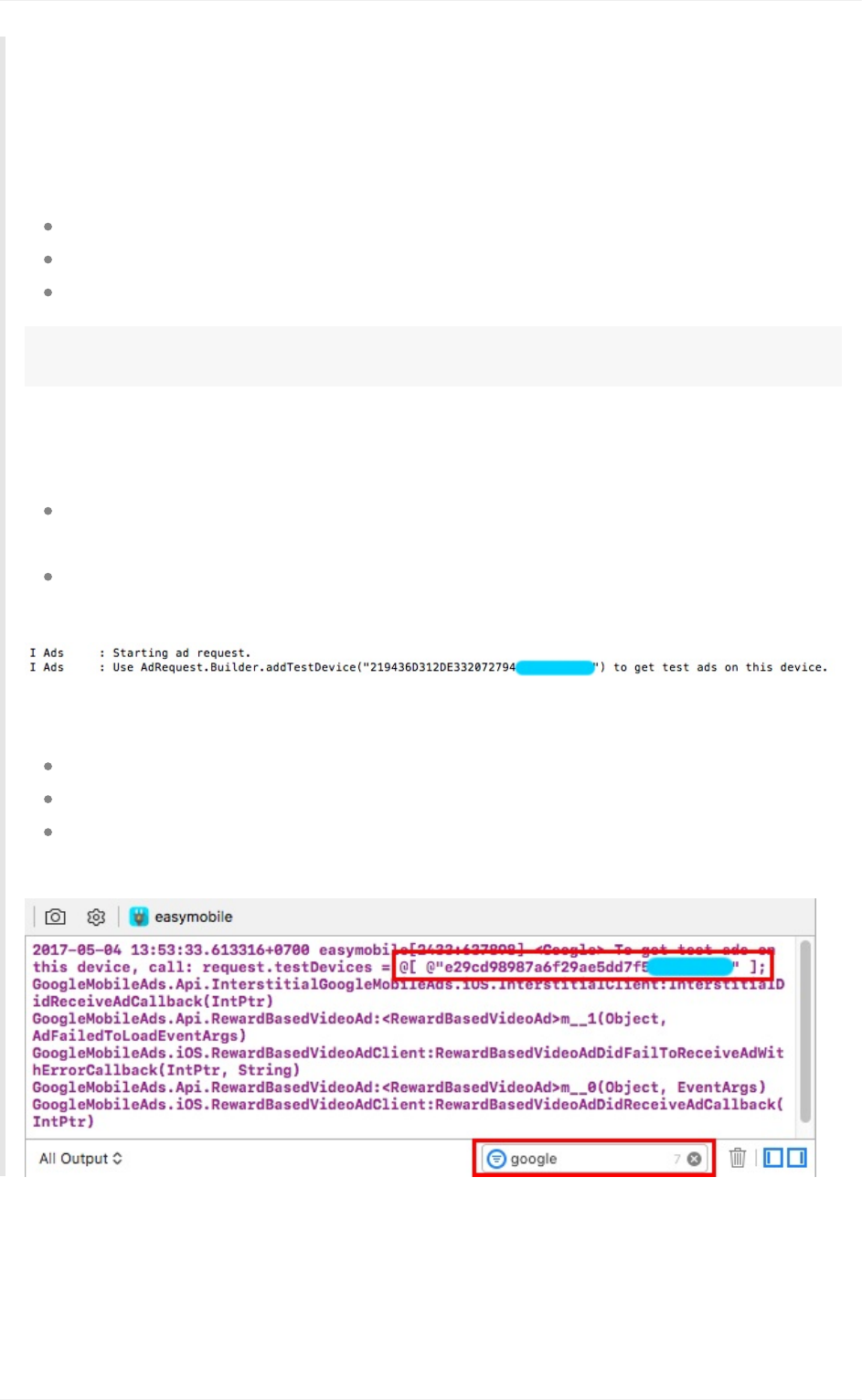Image resolution: width=862 pixels, height=1400 pixels.
Task: Toggle the right console pane button
Action: 797,1158
